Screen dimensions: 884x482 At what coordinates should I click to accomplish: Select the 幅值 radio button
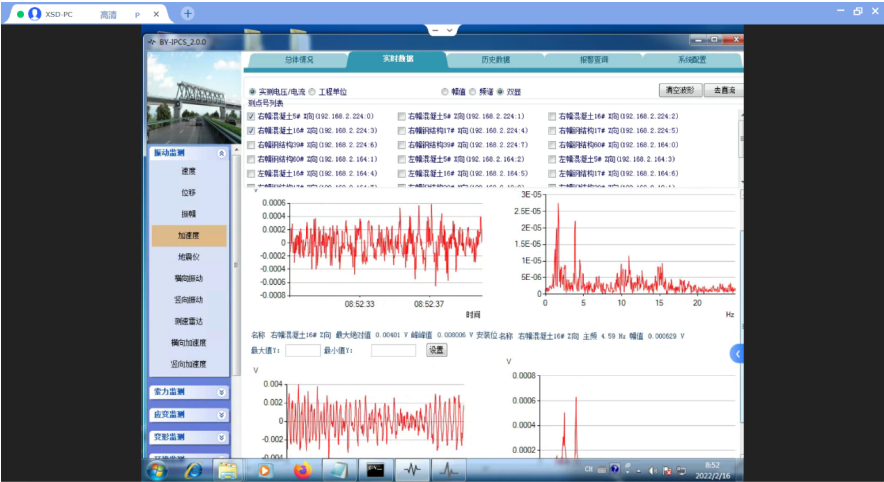pos(445,91)
